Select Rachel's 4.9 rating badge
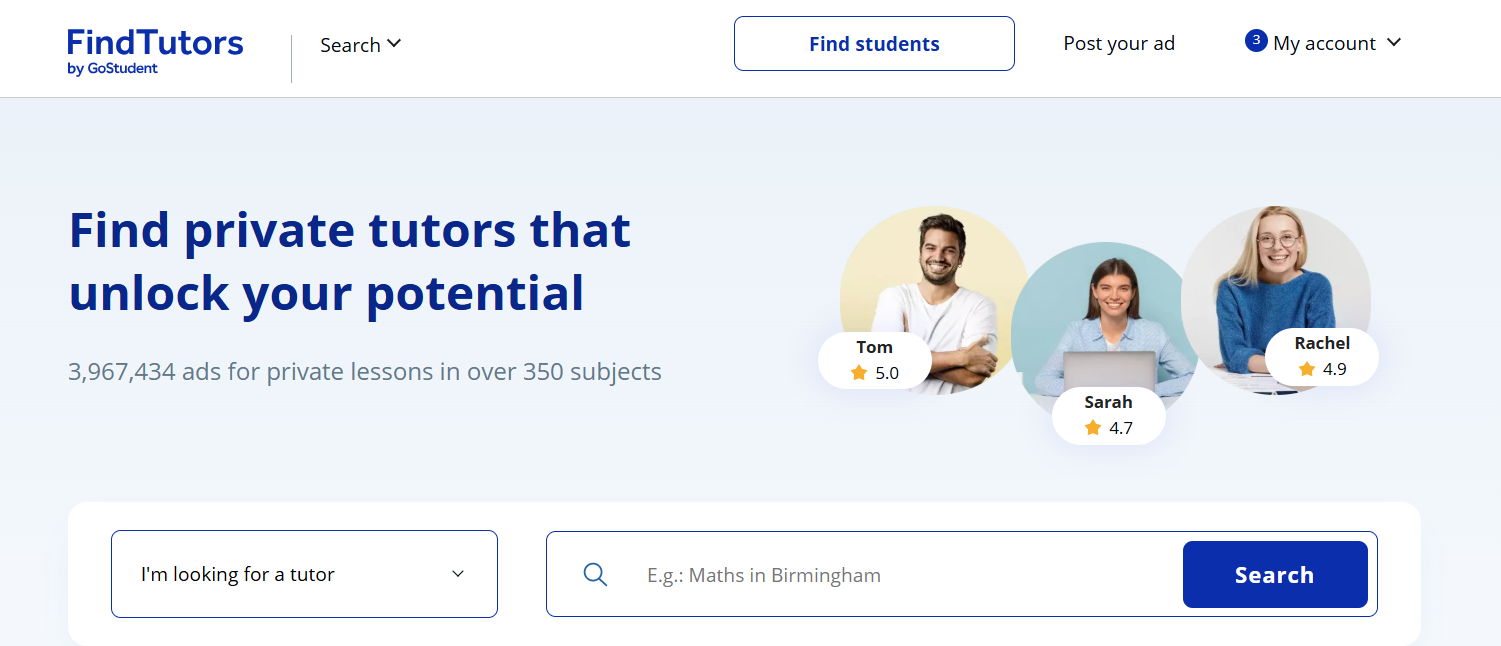1501x646 pixels. click(x=1322, y=357)
